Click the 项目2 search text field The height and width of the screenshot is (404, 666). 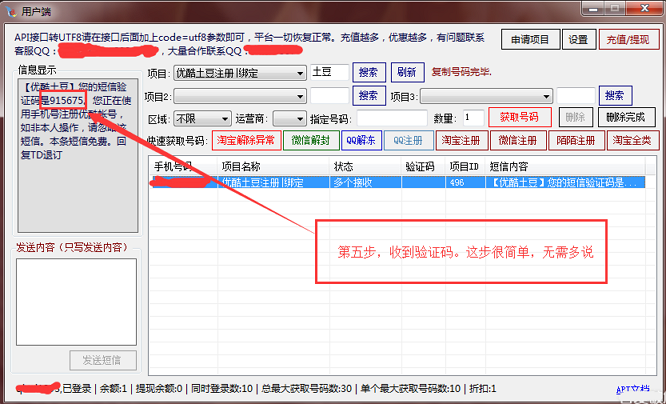point(330,96)
